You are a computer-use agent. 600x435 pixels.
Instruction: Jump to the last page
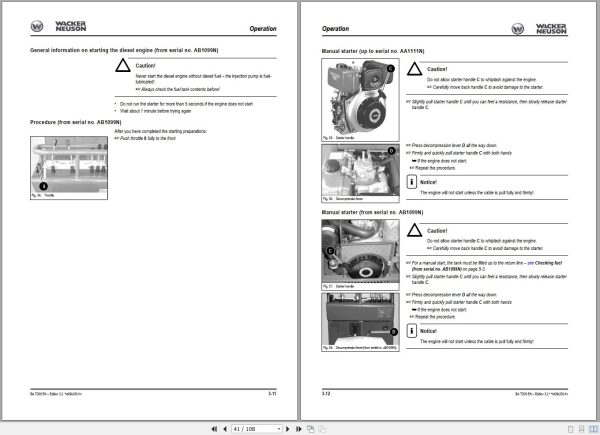tap(298, 429)
